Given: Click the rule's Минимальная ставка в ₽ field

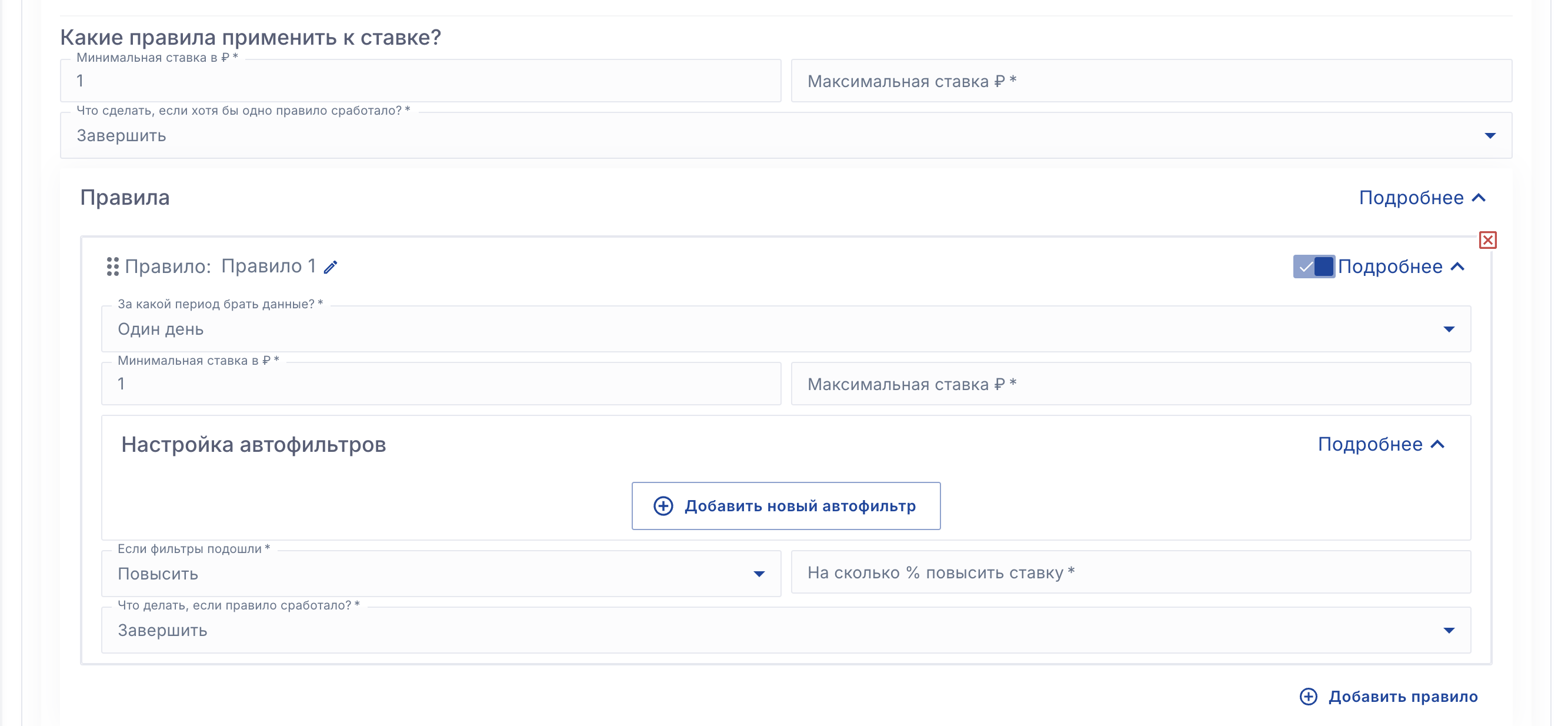Looking at the screenshot, I should coord(441,384).
